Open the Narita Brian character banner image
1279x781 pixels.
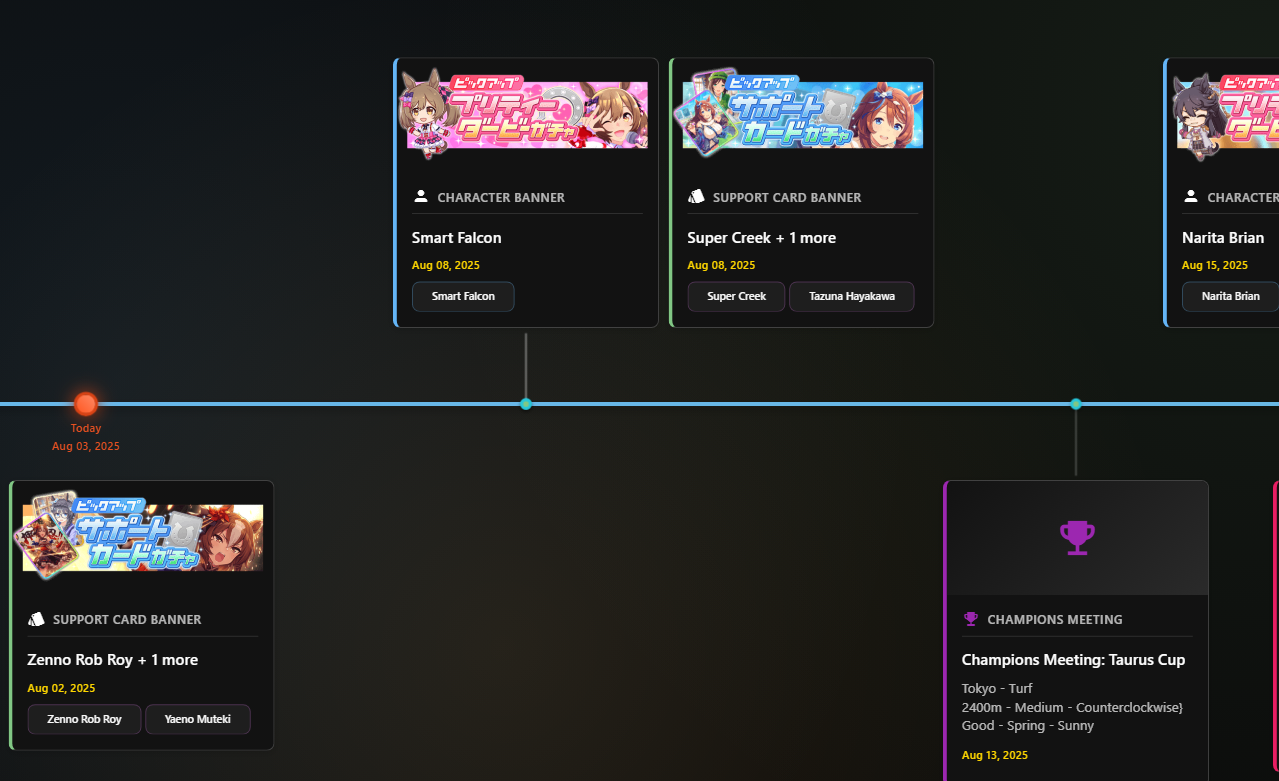point(1228,115)
